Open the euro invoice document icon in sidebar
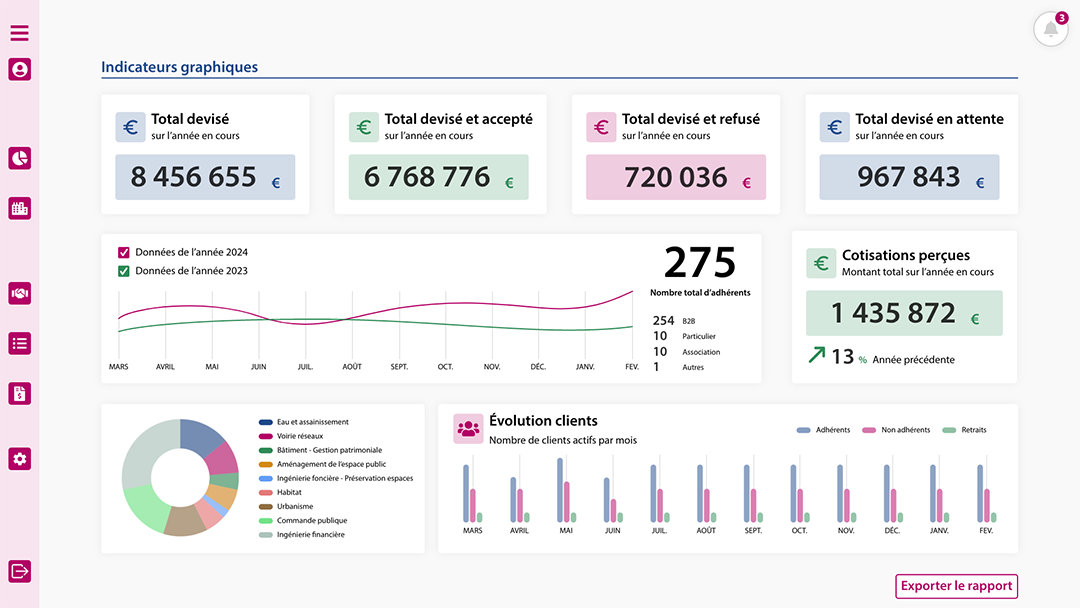Screen dimensions: 1080x608 [x=19, y=393]
